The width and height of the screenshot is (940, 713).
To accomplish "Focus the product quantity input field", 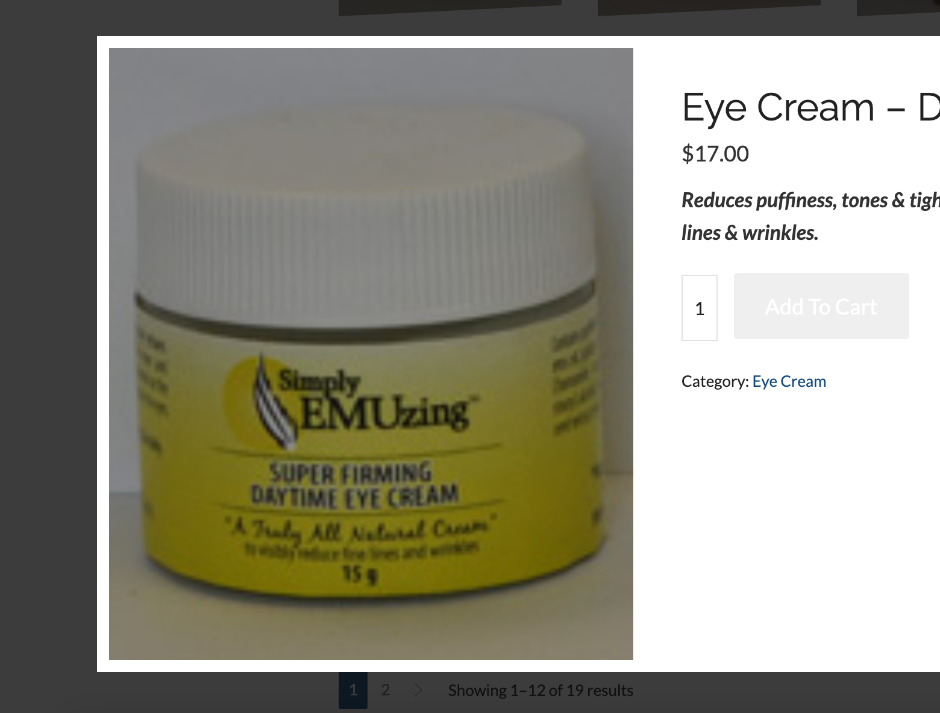I will coord(699,308).
